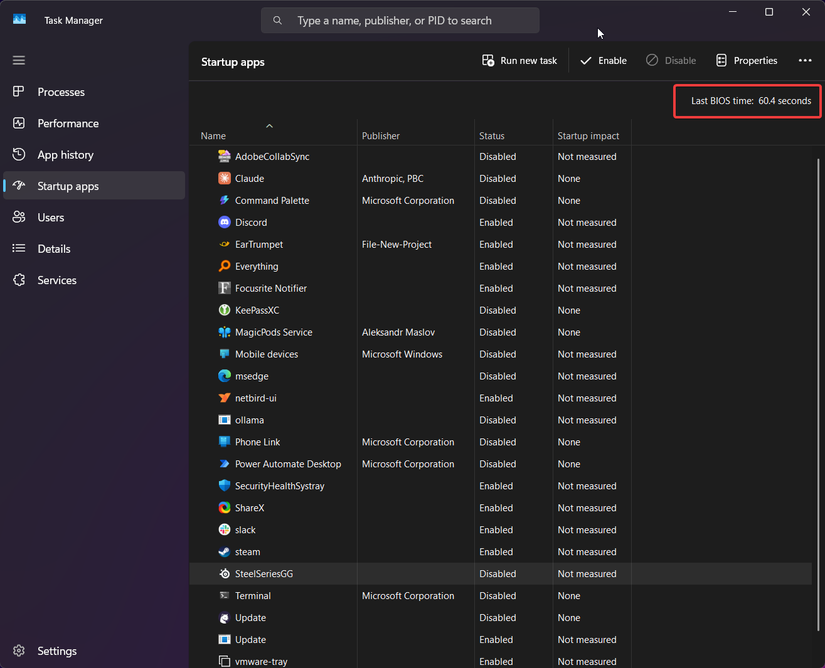Select the Everything search icon
Image resolution: width=825 pixels, height=668 pixels.
225,266
